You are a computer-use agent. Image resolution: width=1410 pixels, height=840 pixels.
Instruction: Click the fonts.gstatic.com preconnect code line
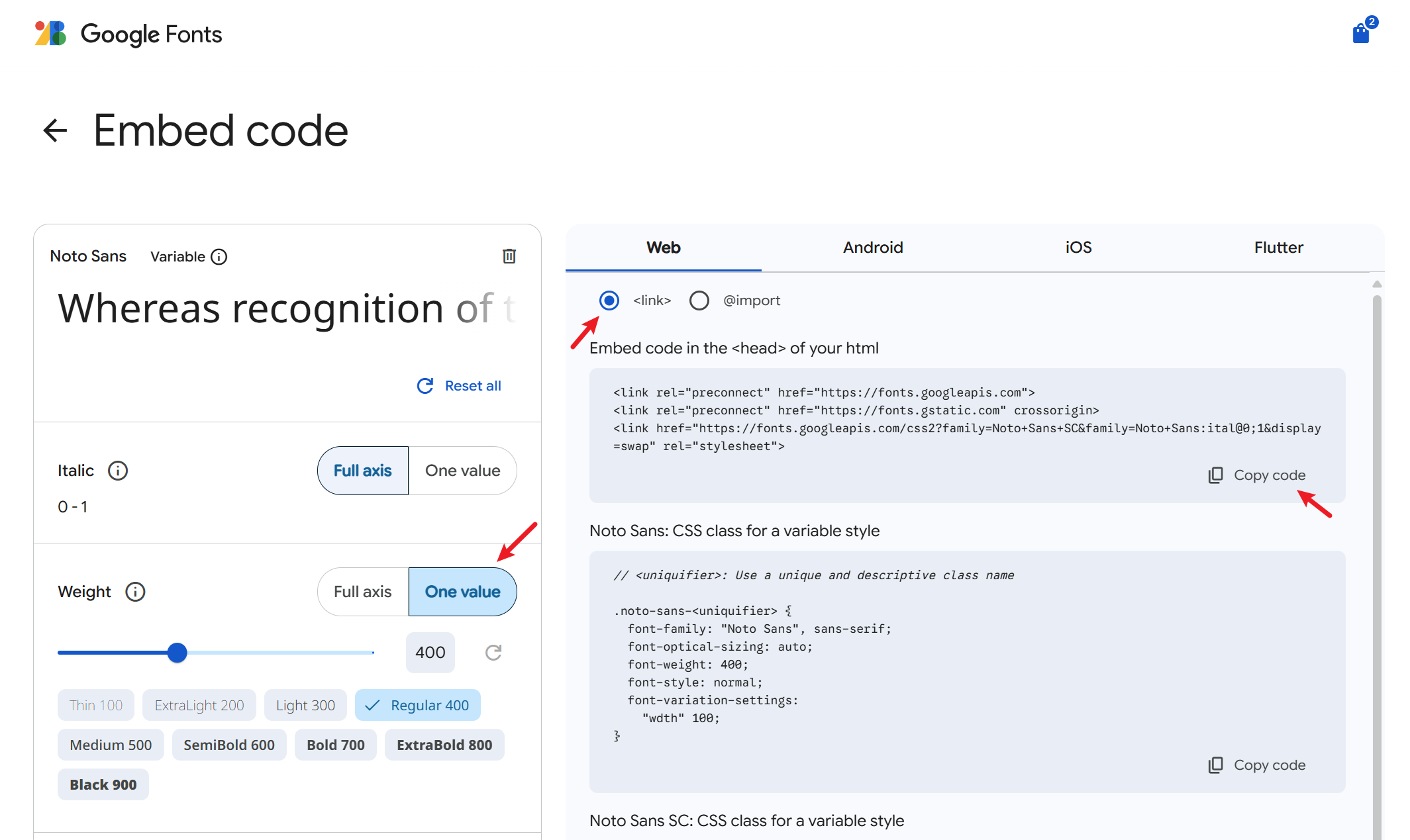pos(856,410)
